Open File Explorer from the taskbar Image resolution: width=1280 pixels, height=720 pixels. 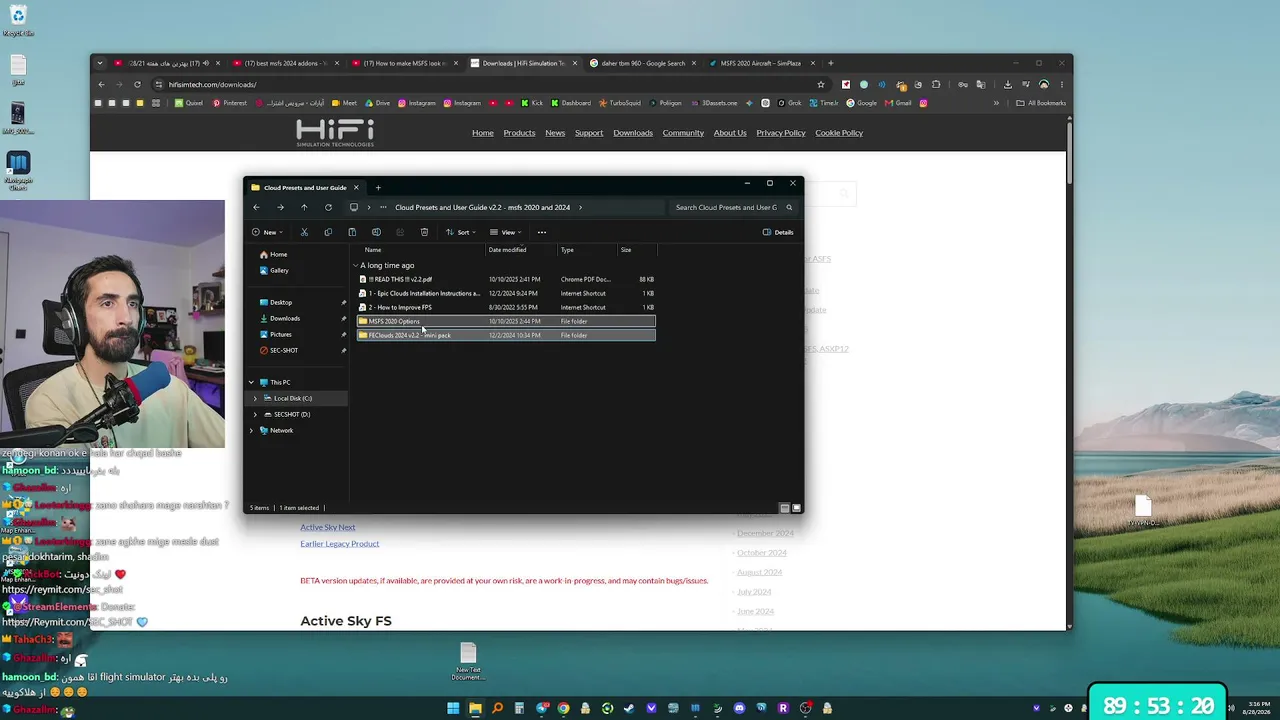pos(475,709)
